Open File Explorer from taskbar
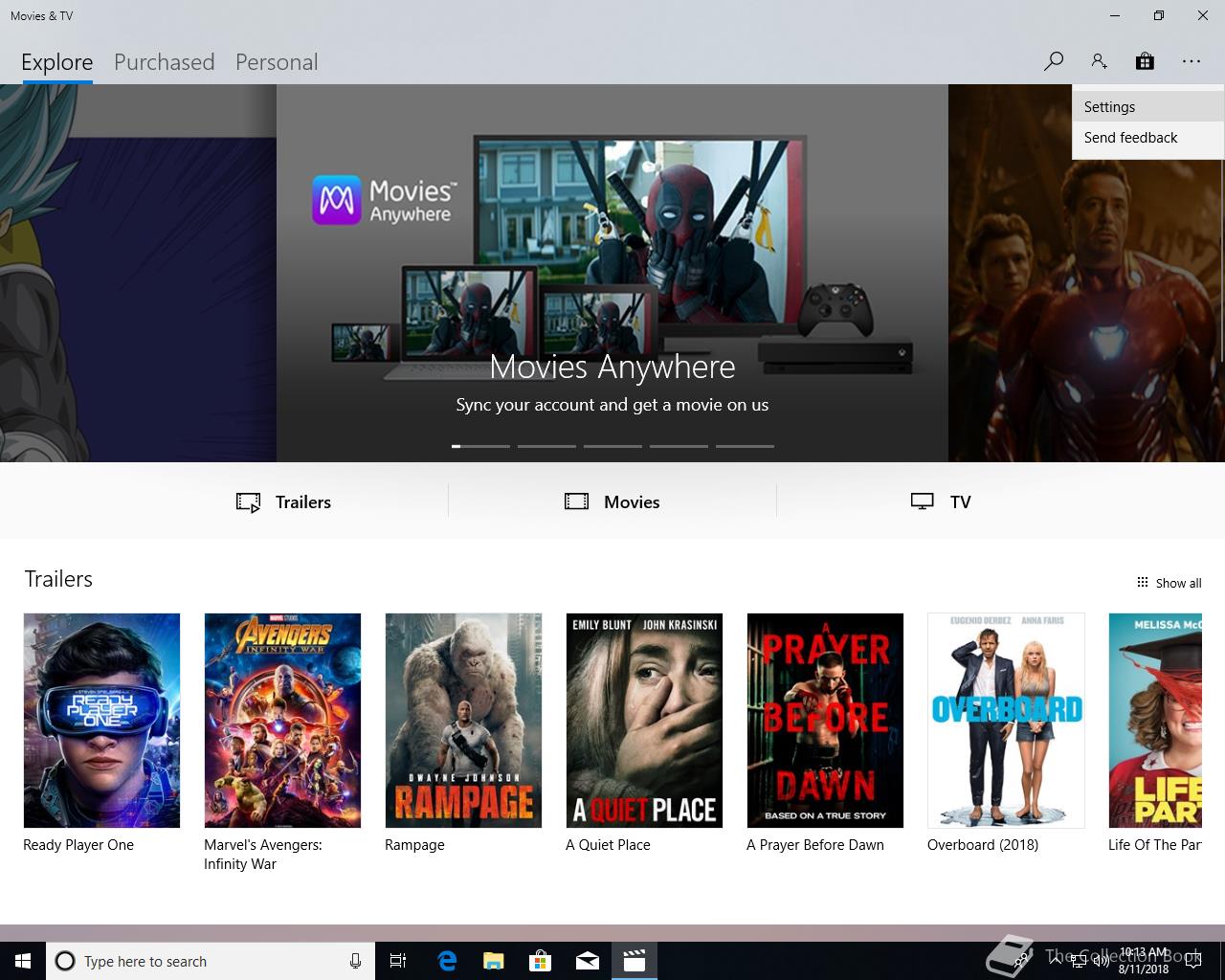 click(494, 961)
